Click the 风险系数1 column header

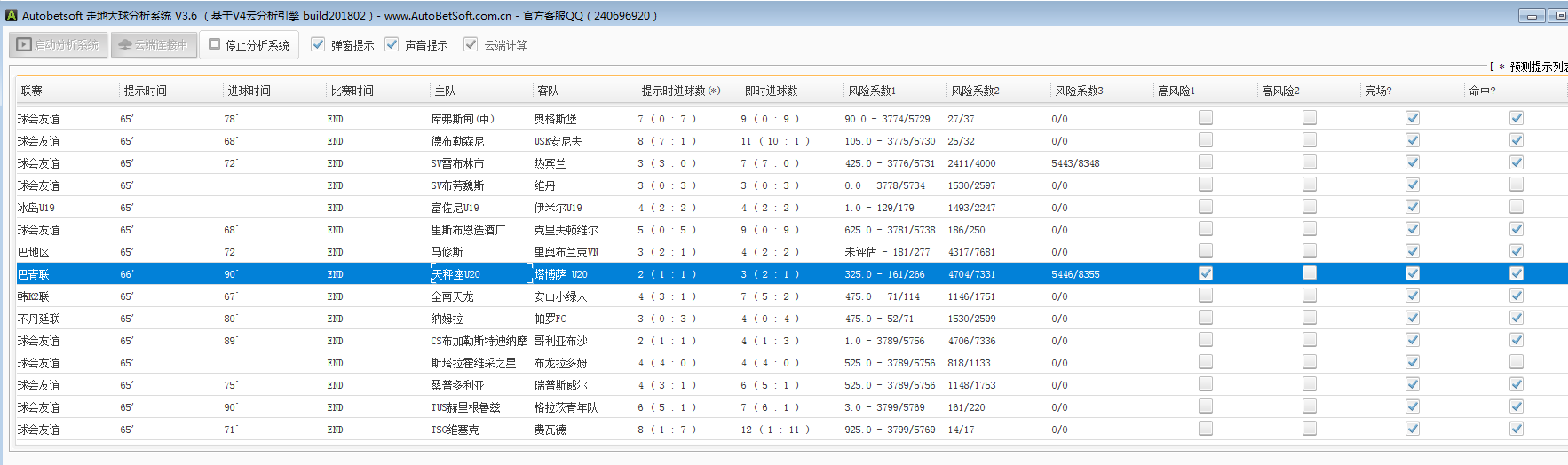871,91
